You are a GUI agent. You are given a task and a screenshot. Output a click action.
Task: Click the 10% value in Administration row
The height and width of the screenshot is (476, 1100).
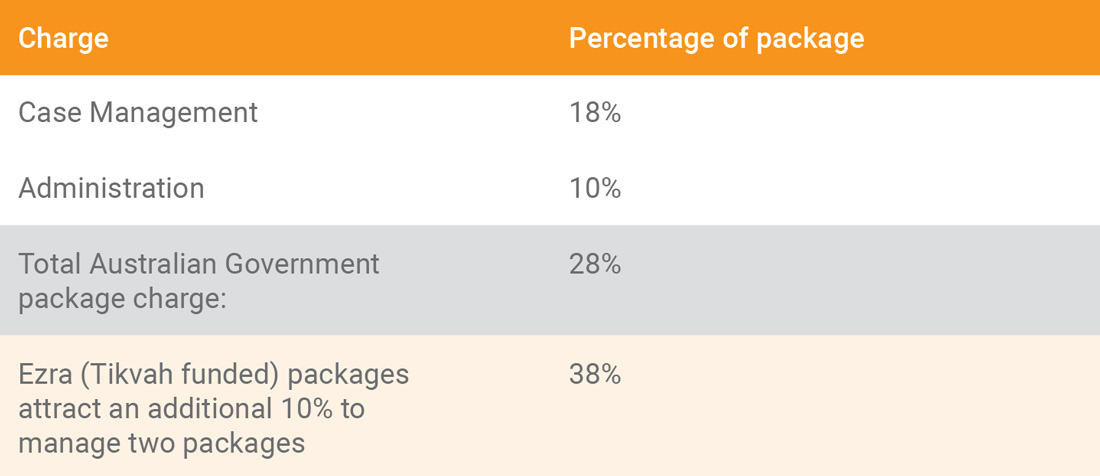pyautogui.click(x=595, y=188)
